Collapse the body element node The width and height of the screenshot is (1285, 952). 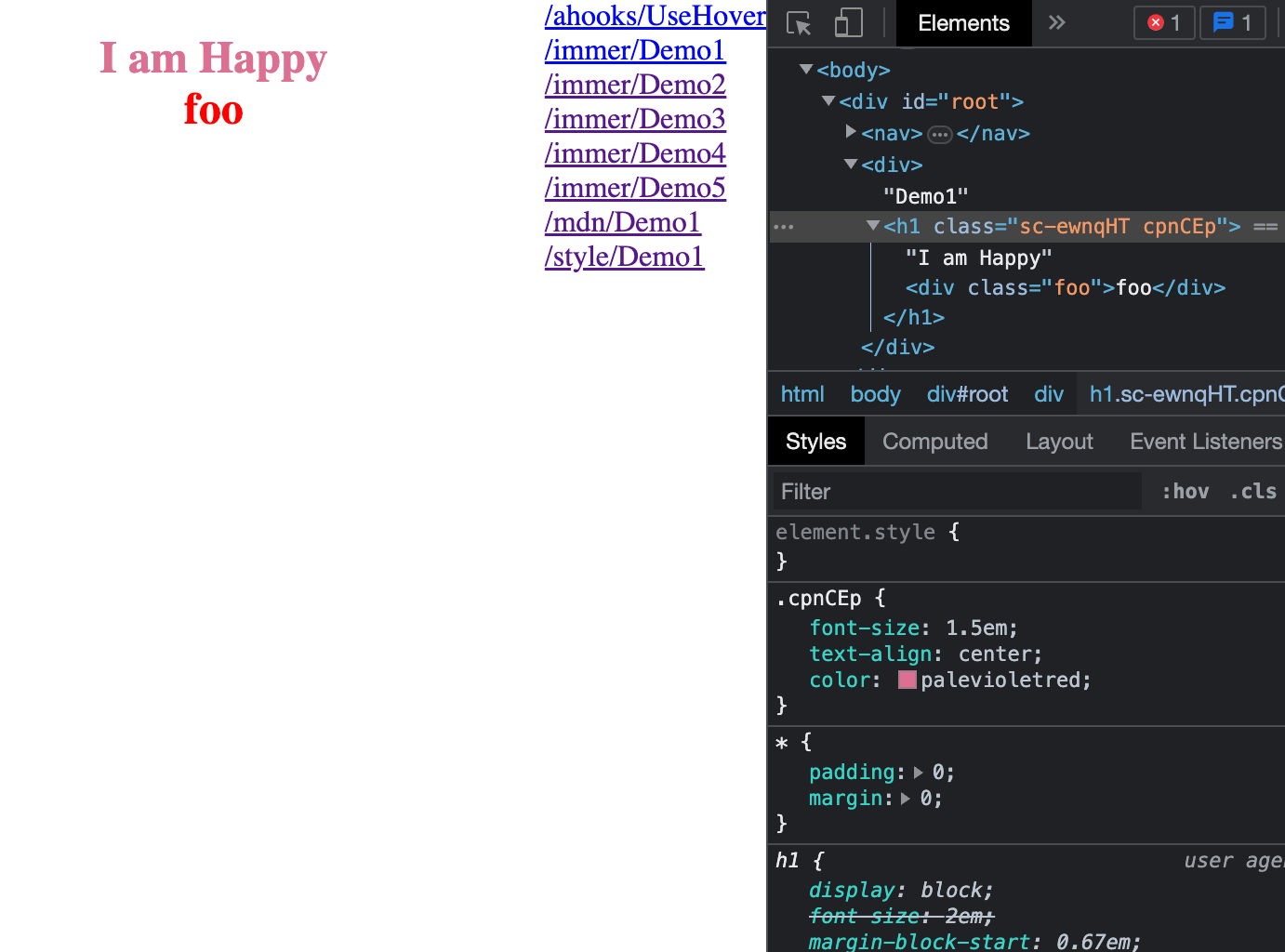[806, 70]
